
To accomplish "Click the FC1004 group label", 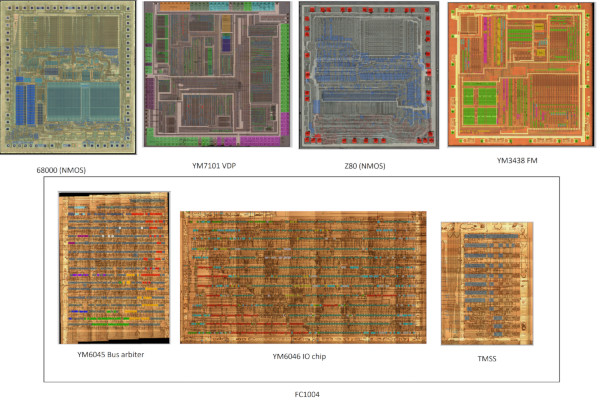I will tap(307, 394).
